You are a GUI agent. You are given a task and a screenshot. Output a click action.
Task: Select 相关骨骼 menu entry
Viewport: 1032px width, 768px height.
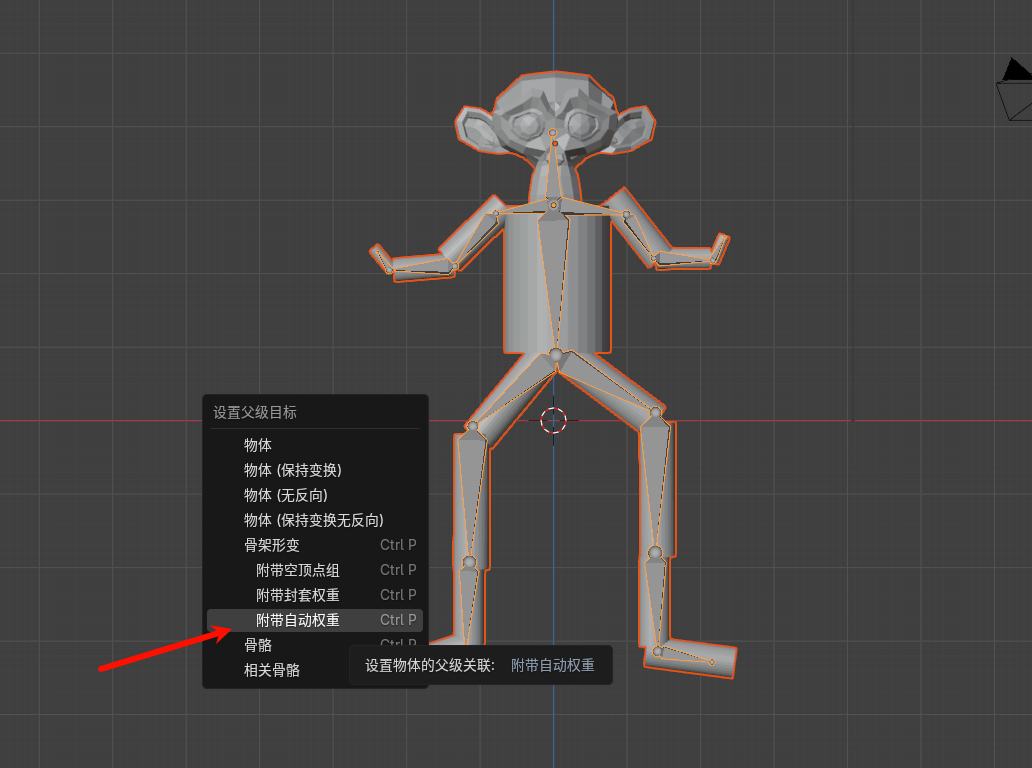pos(272,670)
